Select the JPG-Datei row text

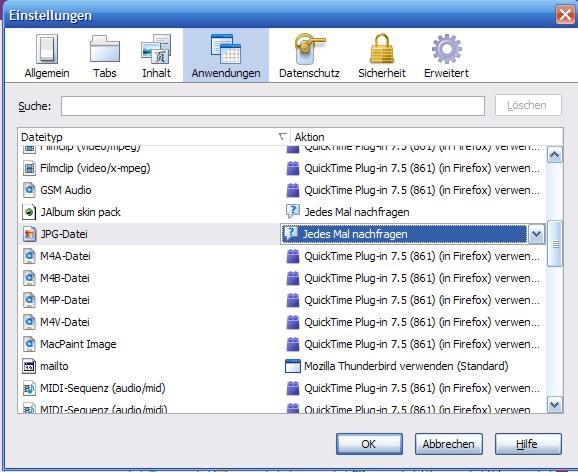[64, 234]
